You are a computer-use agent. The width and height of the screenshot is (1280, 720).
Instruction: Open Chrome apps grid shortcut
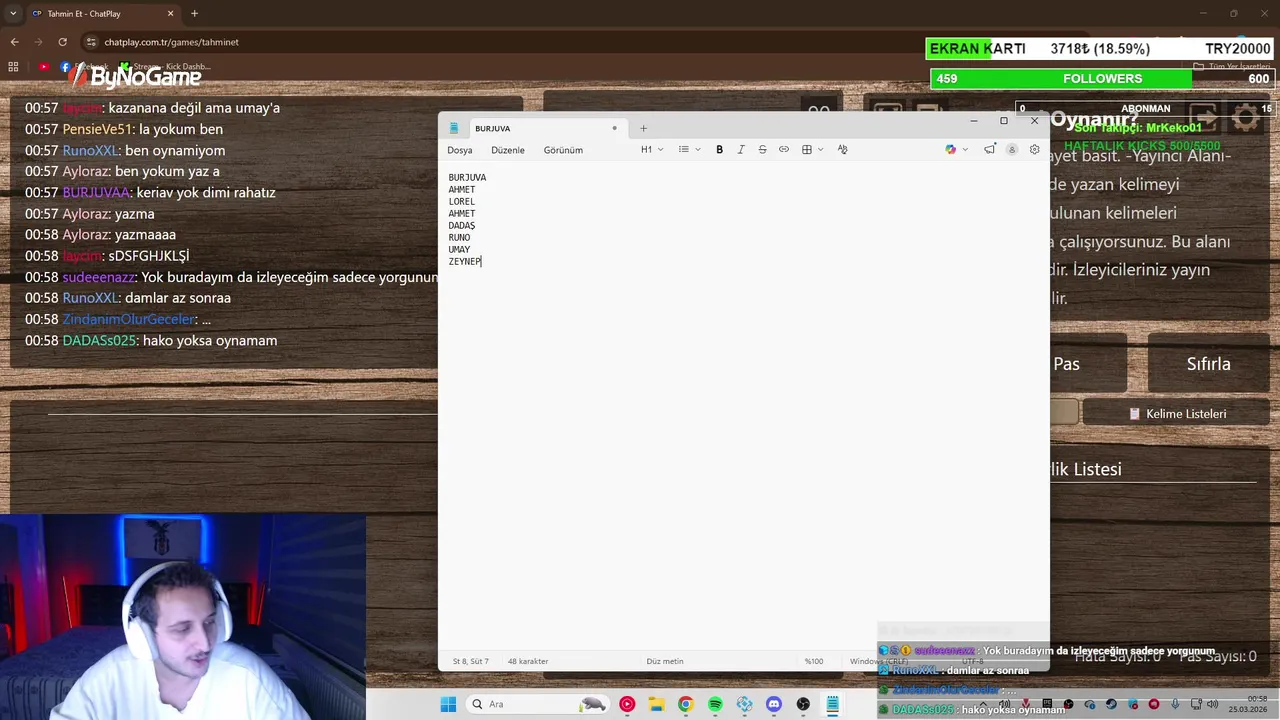13,67
